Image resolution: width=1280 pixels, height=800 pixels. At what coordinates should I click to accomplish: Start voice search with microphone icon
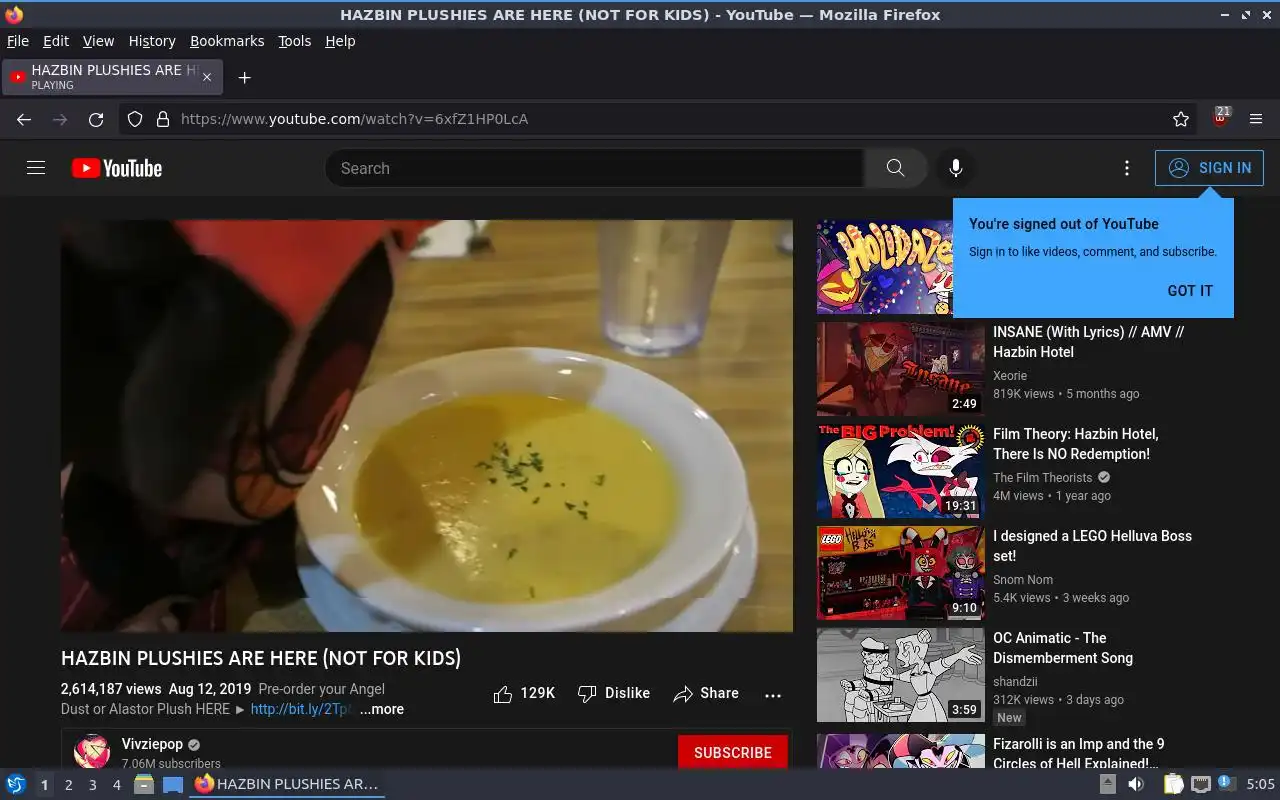click(x=956, y=168)
